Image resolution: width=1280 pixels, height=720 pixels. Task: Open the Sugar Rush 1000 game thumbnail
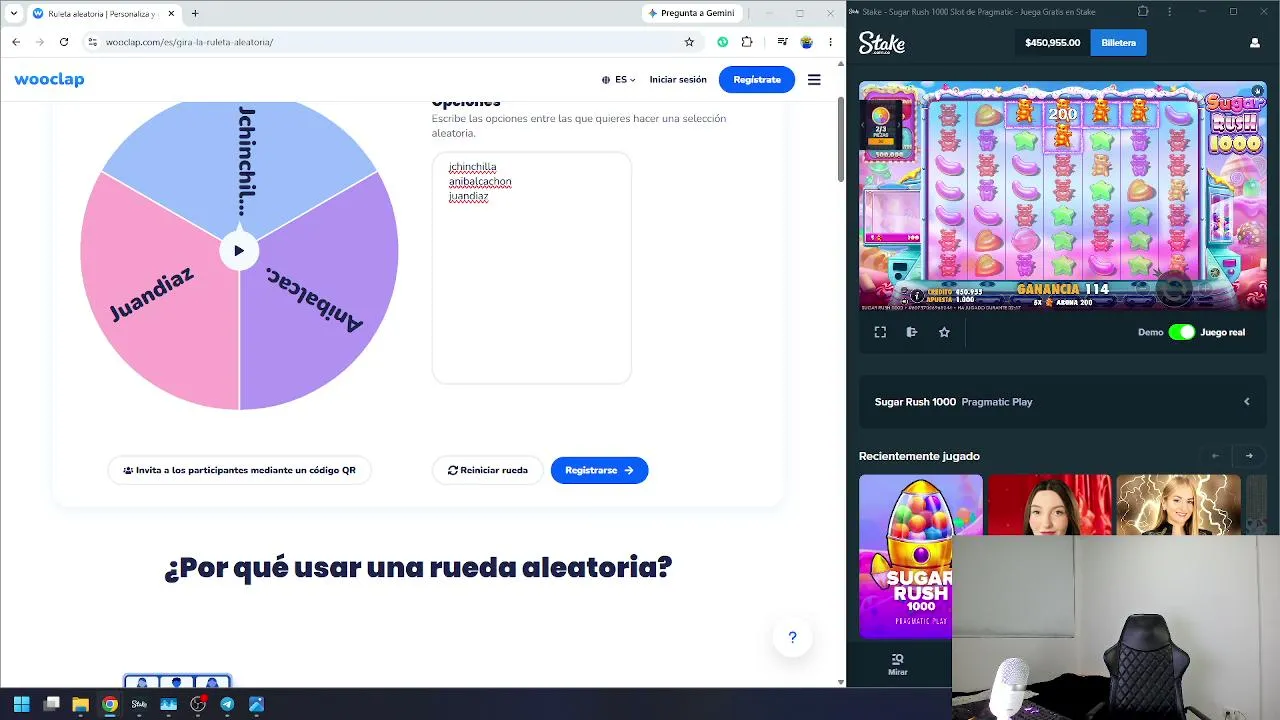(920, 556)
